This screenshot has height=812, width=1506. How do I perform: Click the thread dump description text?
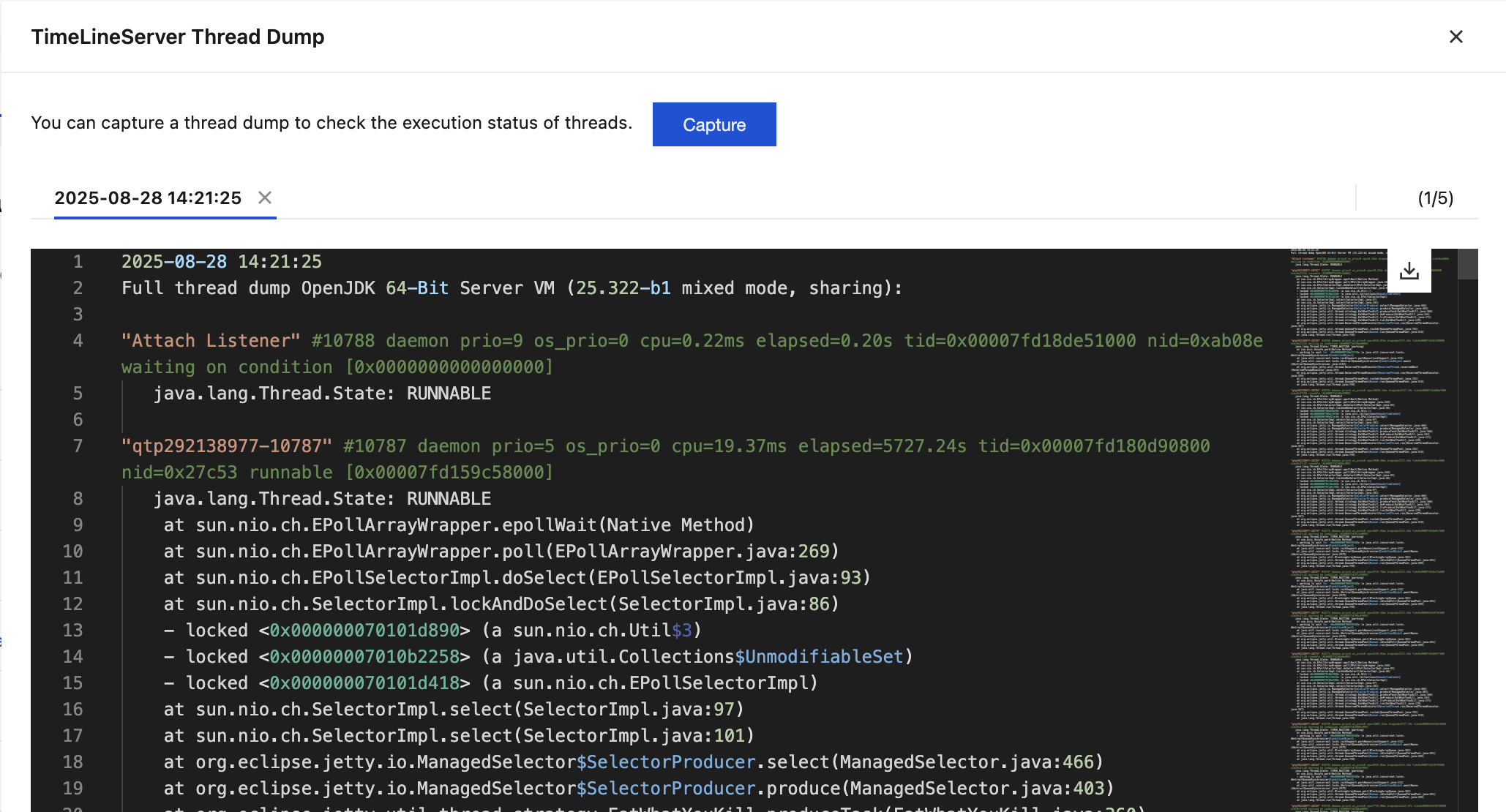(331, 123)
